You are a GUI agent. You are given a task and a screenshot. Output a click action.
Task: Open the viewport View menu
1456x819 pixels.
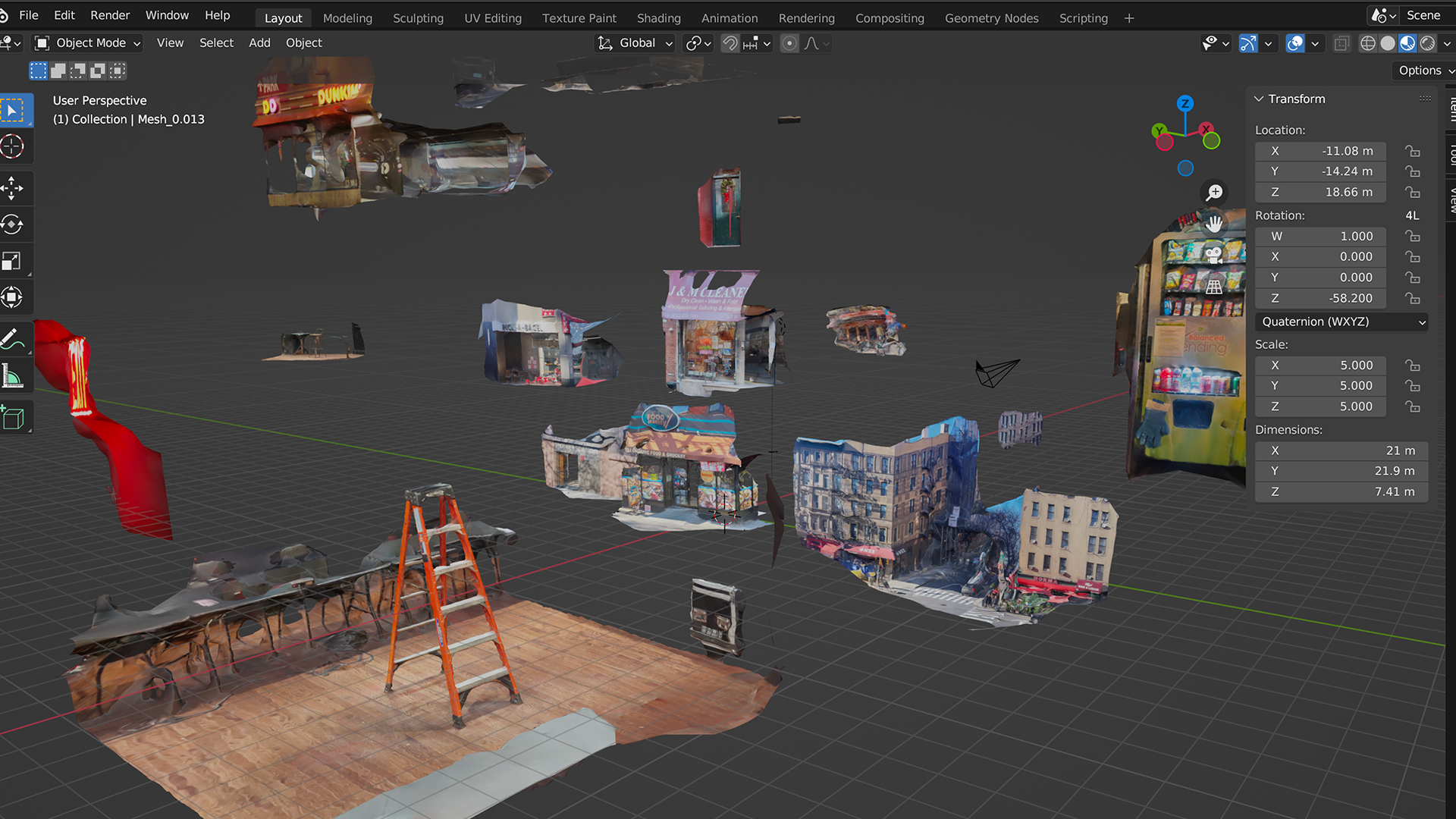(170, 43)
